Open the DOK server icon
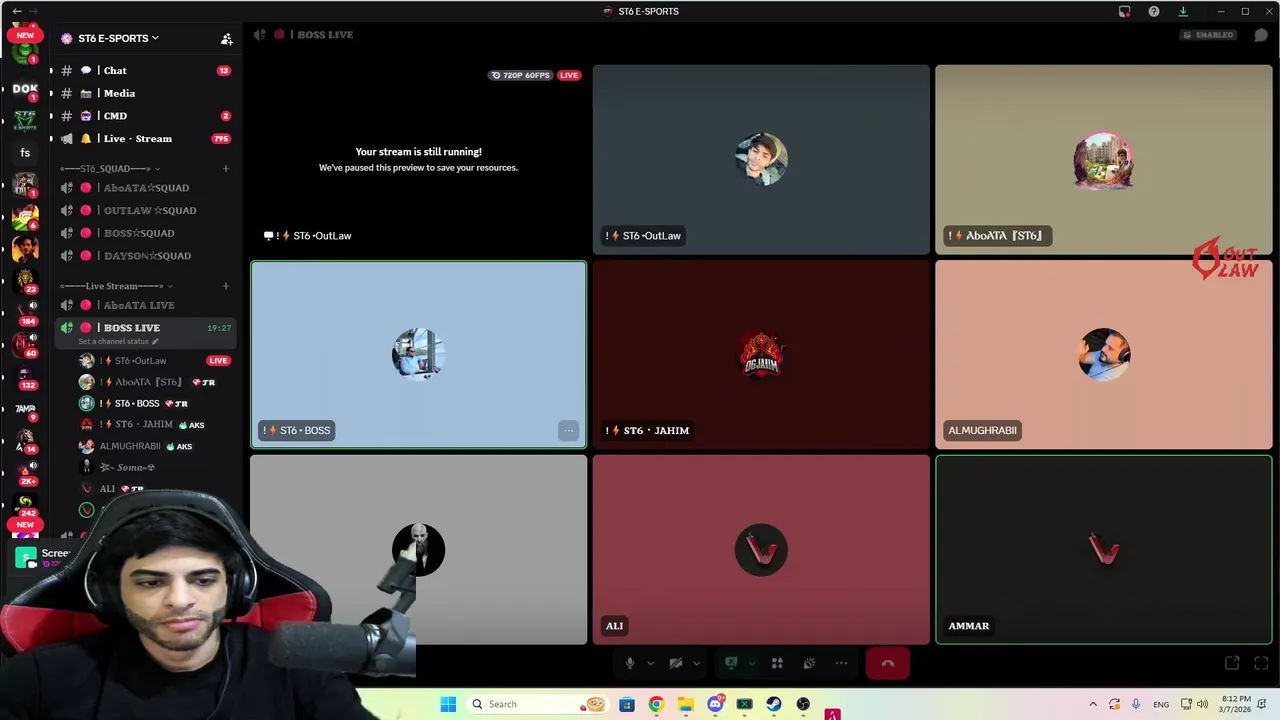Viewport: 1280px width, 720px height. [25, 88]
